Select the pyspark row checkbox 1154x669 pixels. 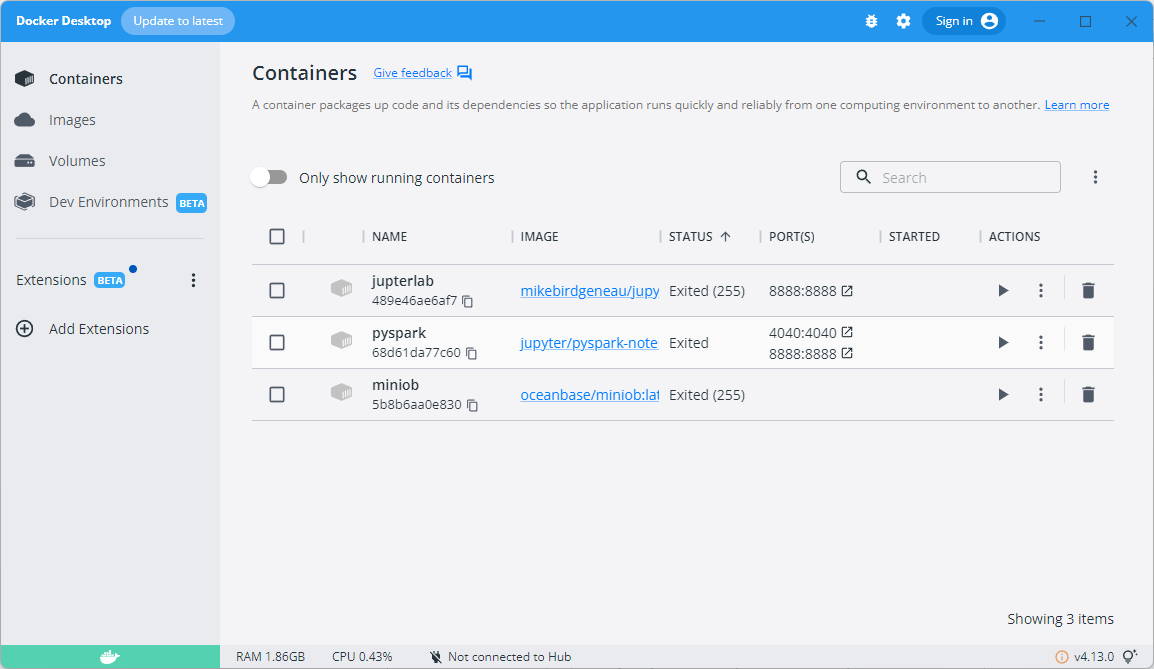click(277, 342)
